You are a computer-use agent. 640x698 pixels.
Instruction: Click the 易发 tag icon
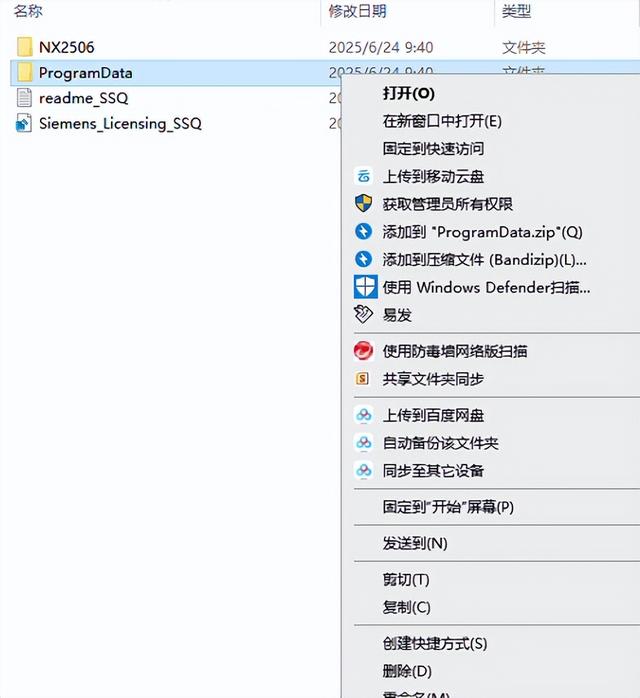coord(363,314)
